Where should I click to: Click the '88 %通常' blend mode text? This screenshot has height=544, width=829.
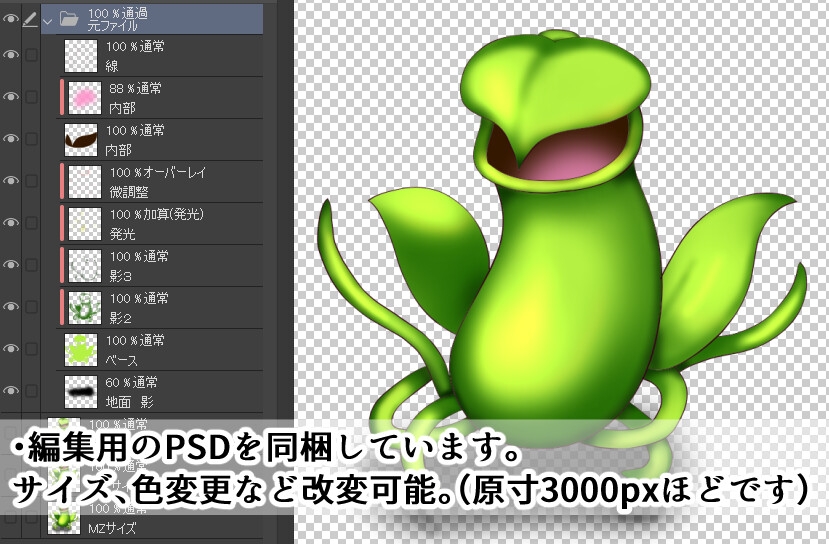135,88
